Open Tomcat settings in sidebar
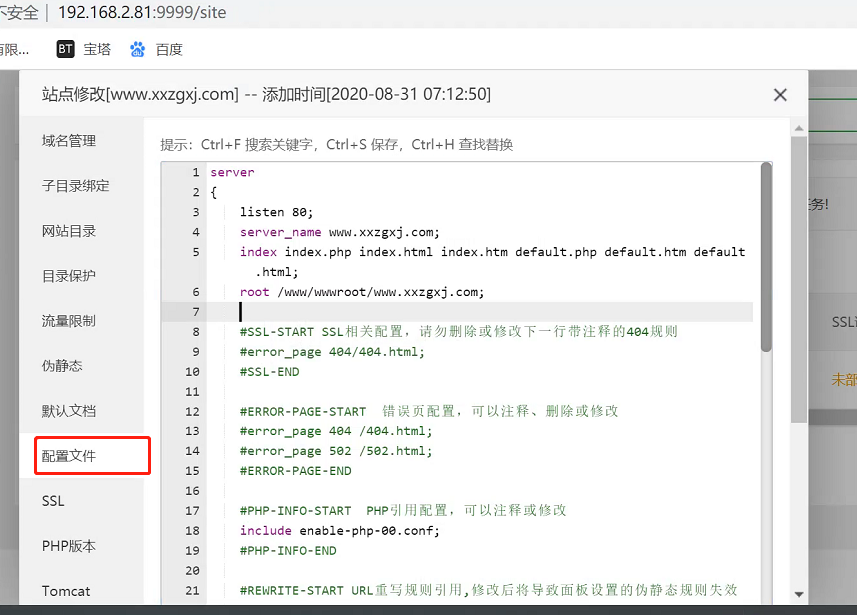 point(66,591)
